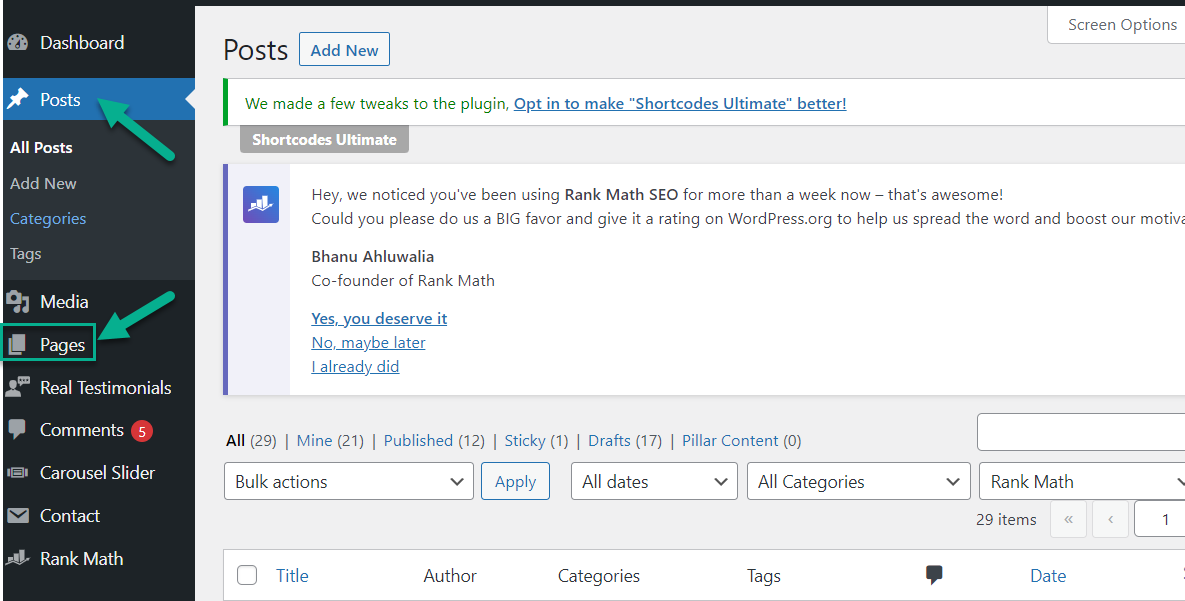Open Add New submenu under Posts
The image size is (1185, 601).
click(x=43, y=183)
